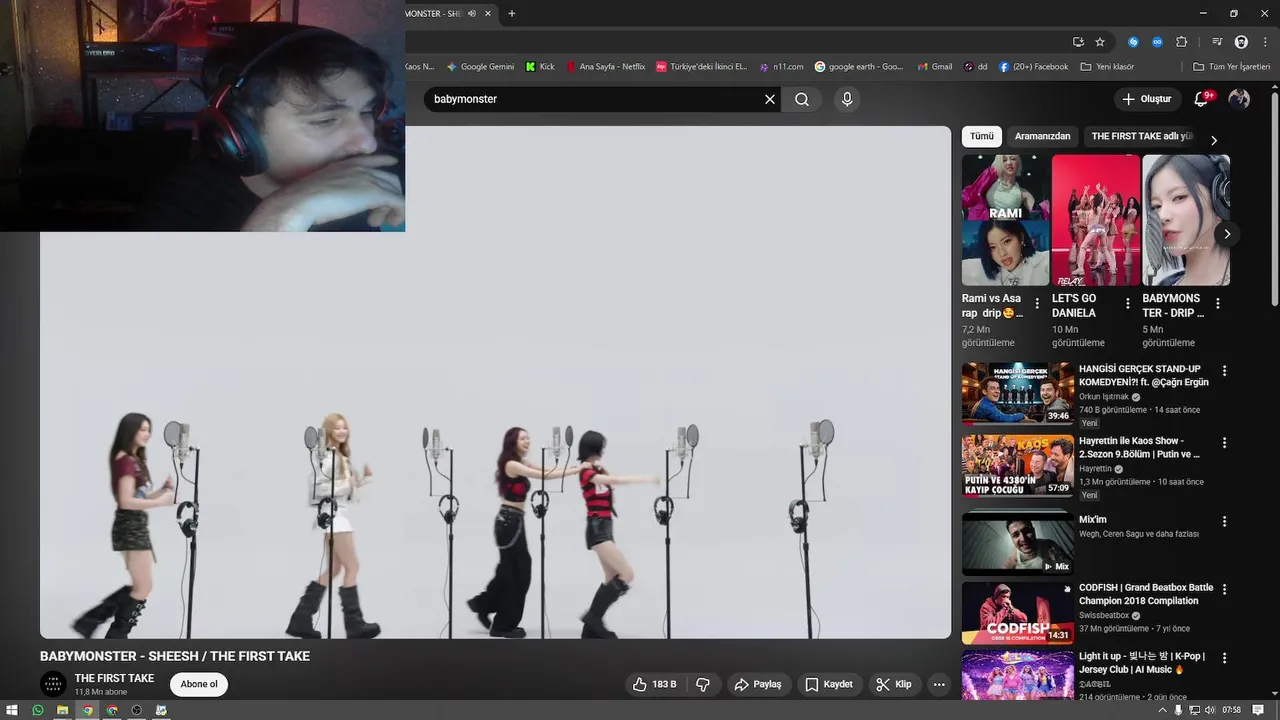Open the YouTube notifications bell
This screenshot has width=1280, height=720.
(x=1202, y=99)
